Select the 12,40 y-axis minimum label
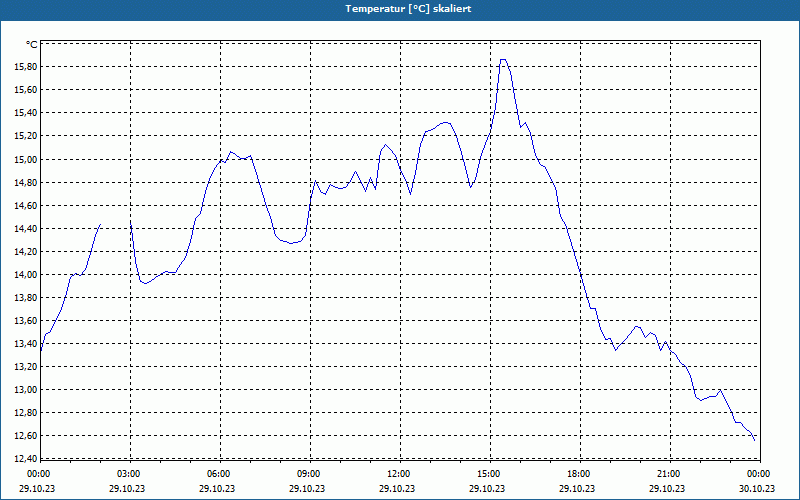Image resolution: width=800 pixels, height=500 pixels. click(25, 459)
